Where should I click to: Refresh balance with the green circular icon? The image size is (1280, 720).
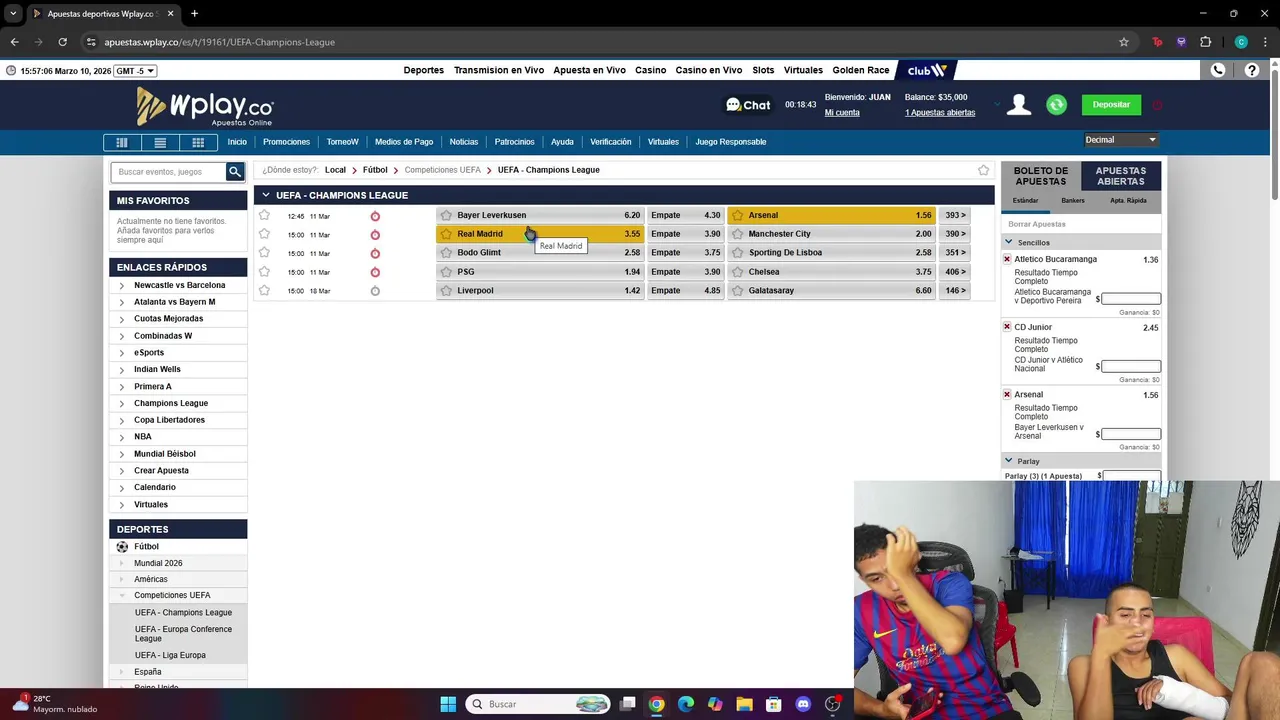1056,105
